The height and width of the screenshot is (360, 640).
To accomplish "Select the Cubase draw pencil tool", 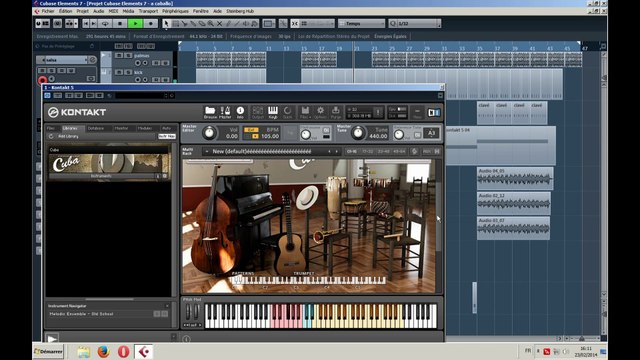I will click(229, 24).
